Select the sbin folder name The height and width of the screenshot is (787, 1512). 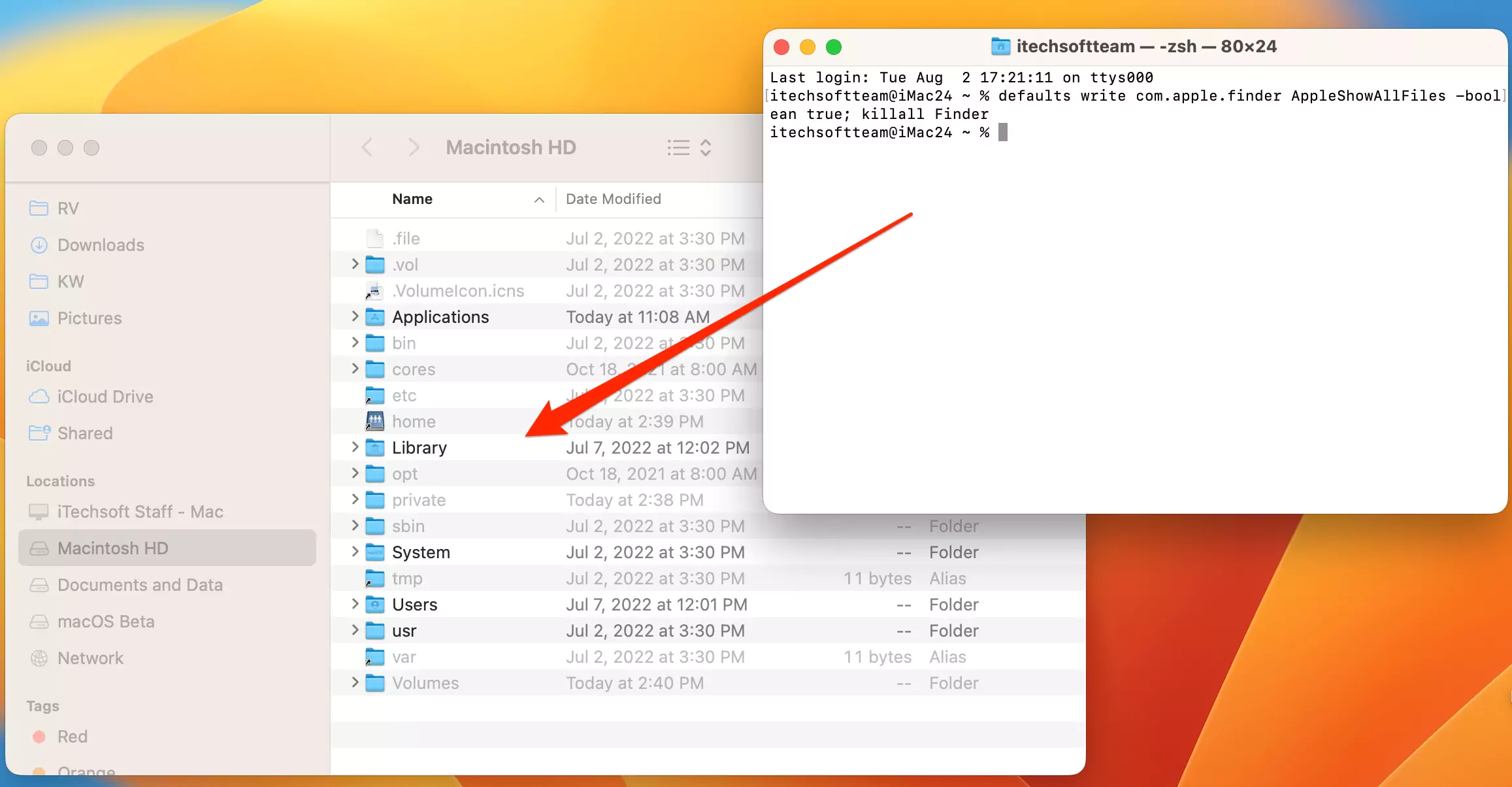pyautogui.click(x=408, y=526)
